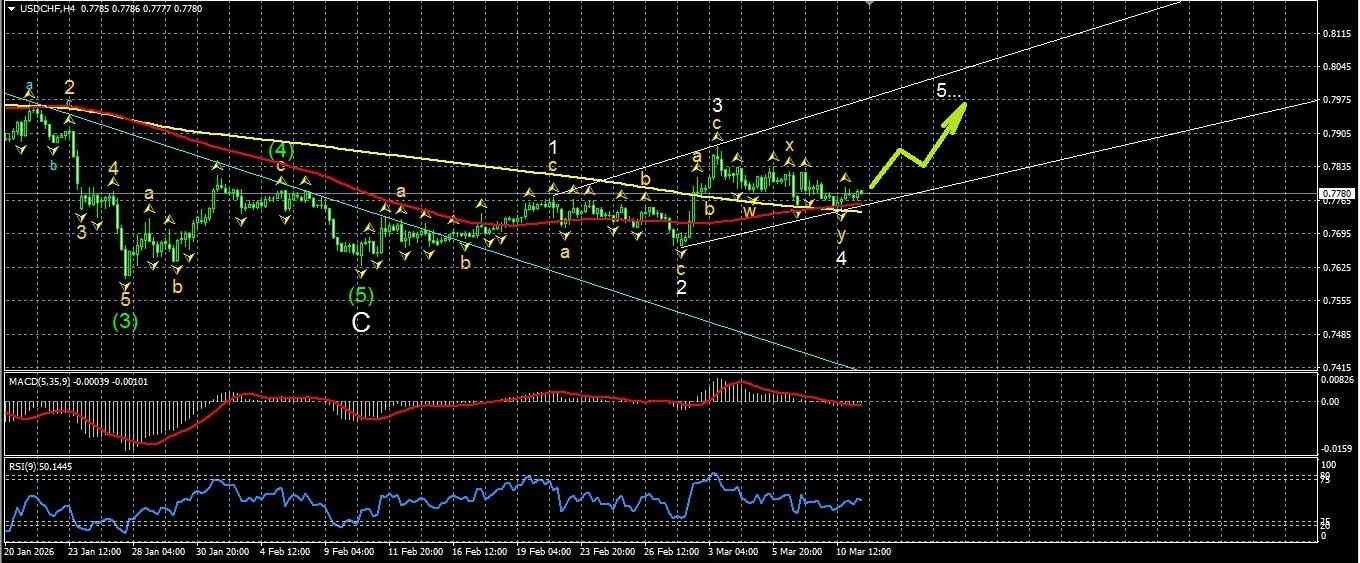Click the 20 Jan 2026 time label
The image size is (1360, 563).
pyautogui.click(x=27, y=551)
